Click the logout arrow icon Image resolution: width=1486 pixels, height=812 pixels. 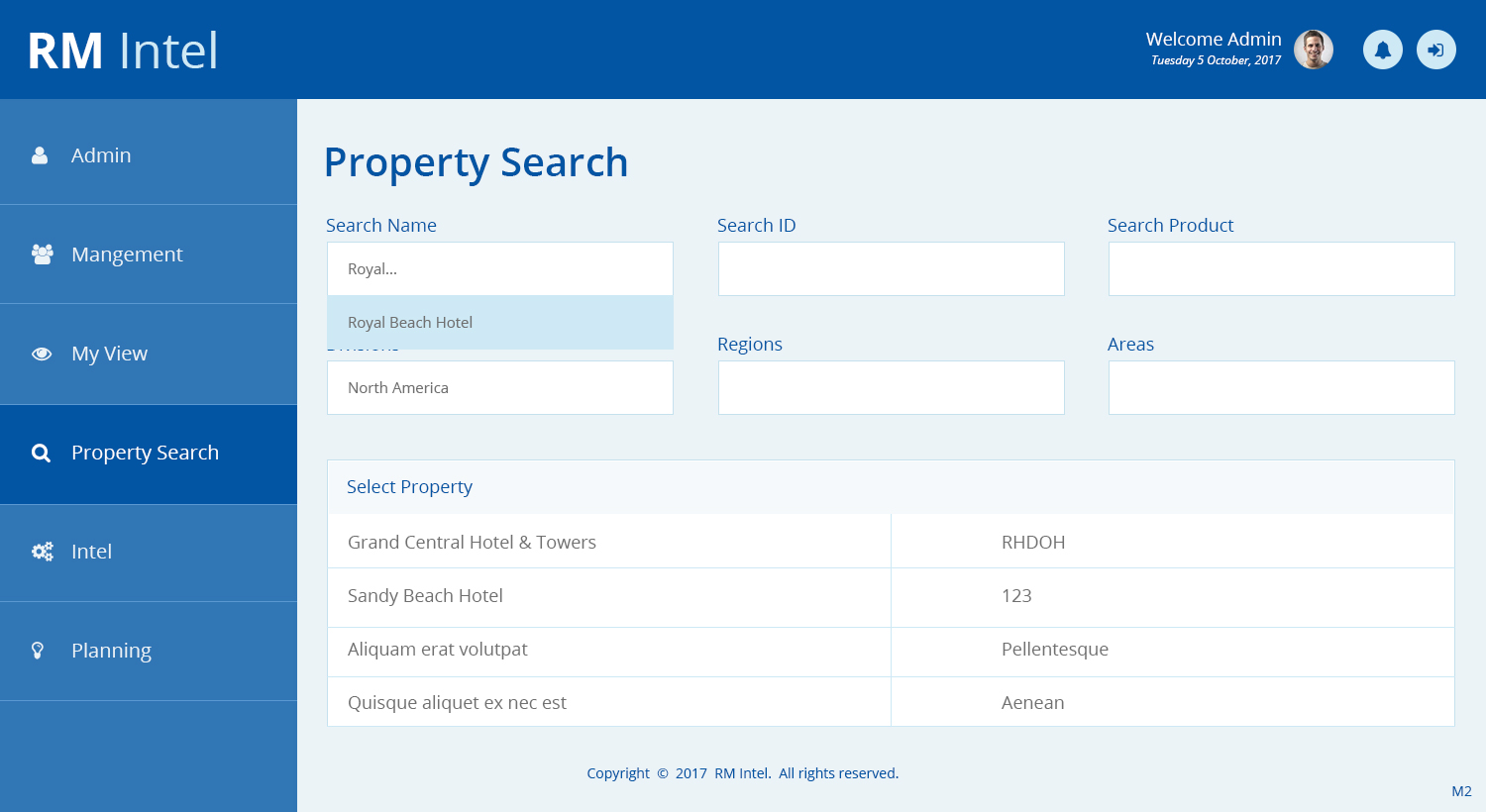[x=1435, y=49]
